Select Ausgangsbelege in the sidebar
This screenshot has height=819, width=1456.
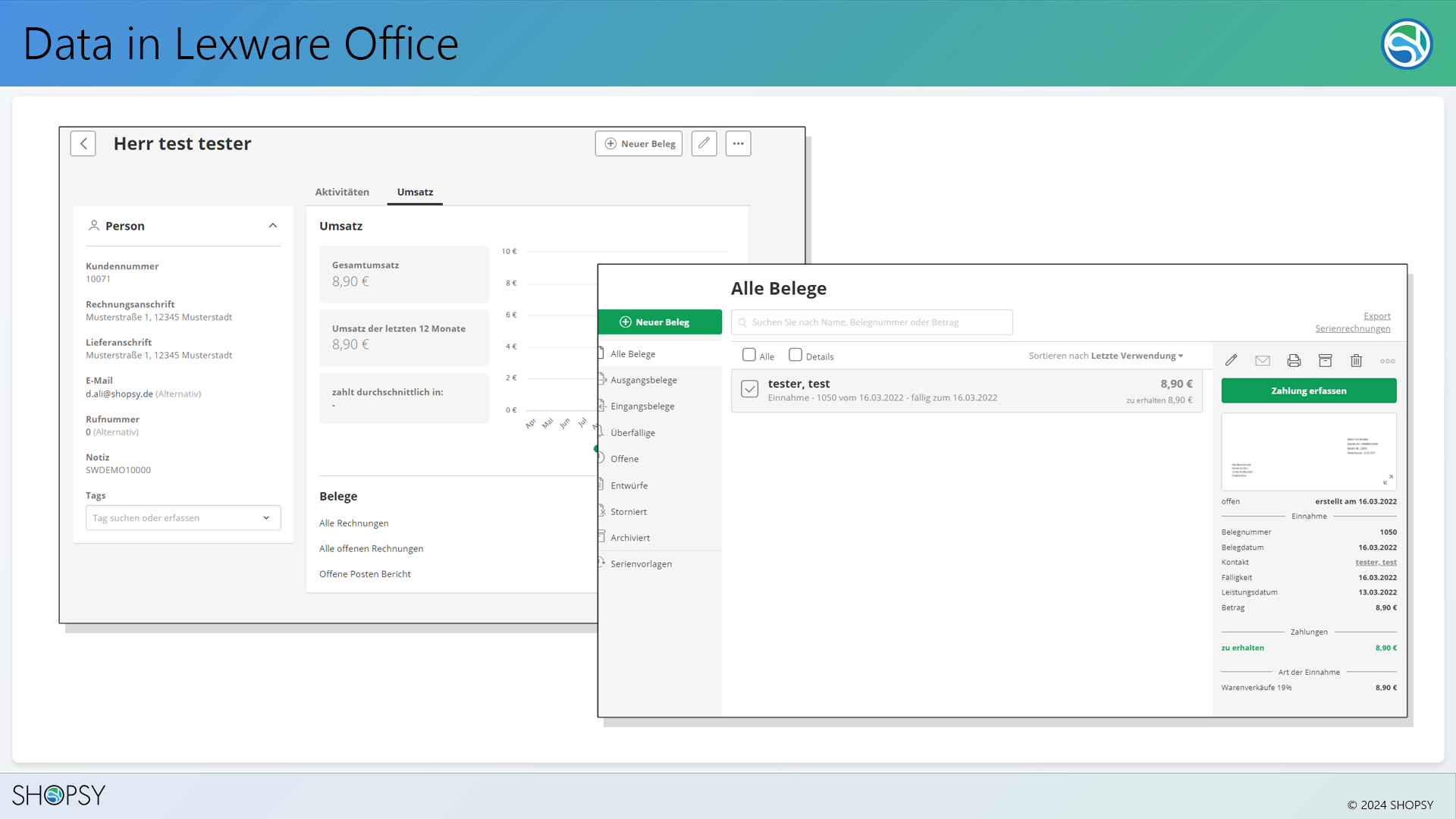coord(644,380)
